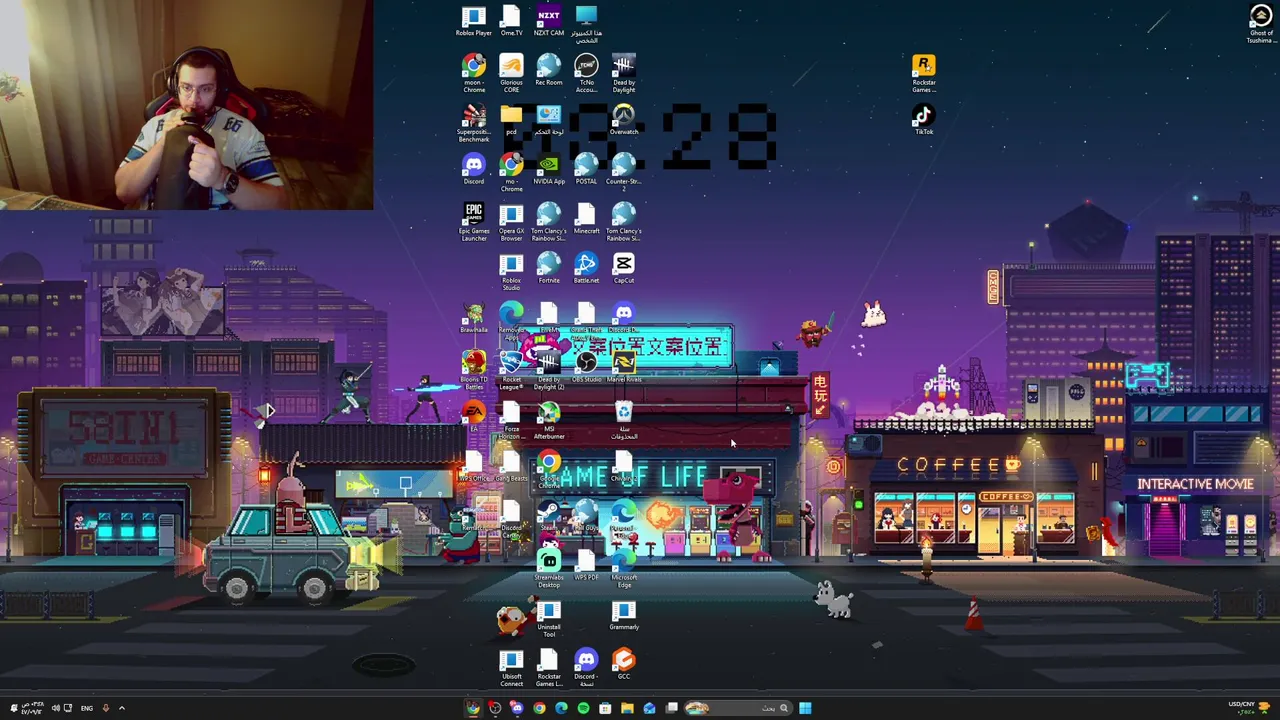Launch Dead by Daylight desktop icon
The height and width of the screenshot is (720, 1280).
click(x=624, y=74)
